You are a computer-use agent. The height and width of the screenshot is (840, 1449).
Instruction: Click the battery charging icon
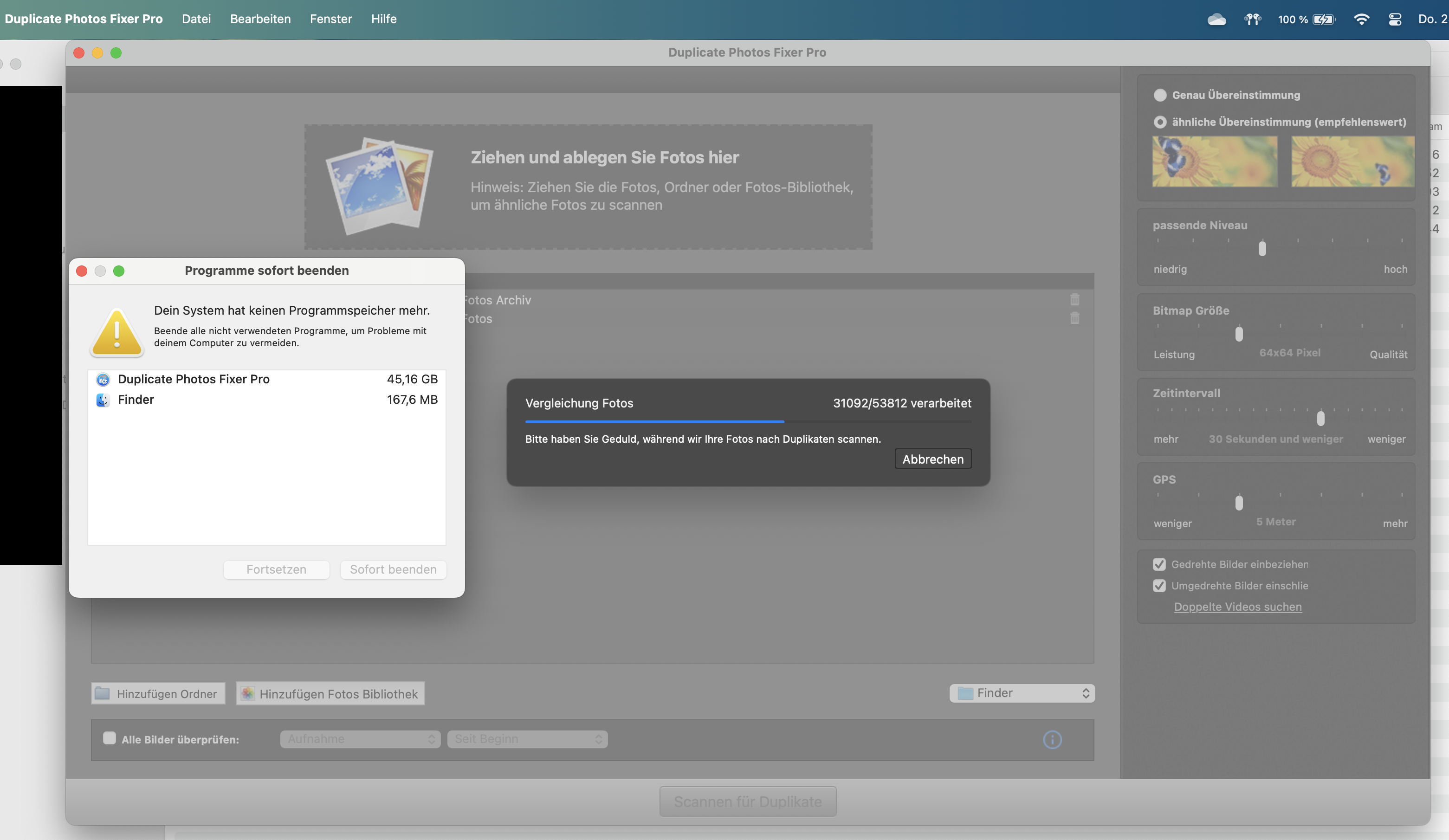pyautogui.click(x=1324, y=19)
